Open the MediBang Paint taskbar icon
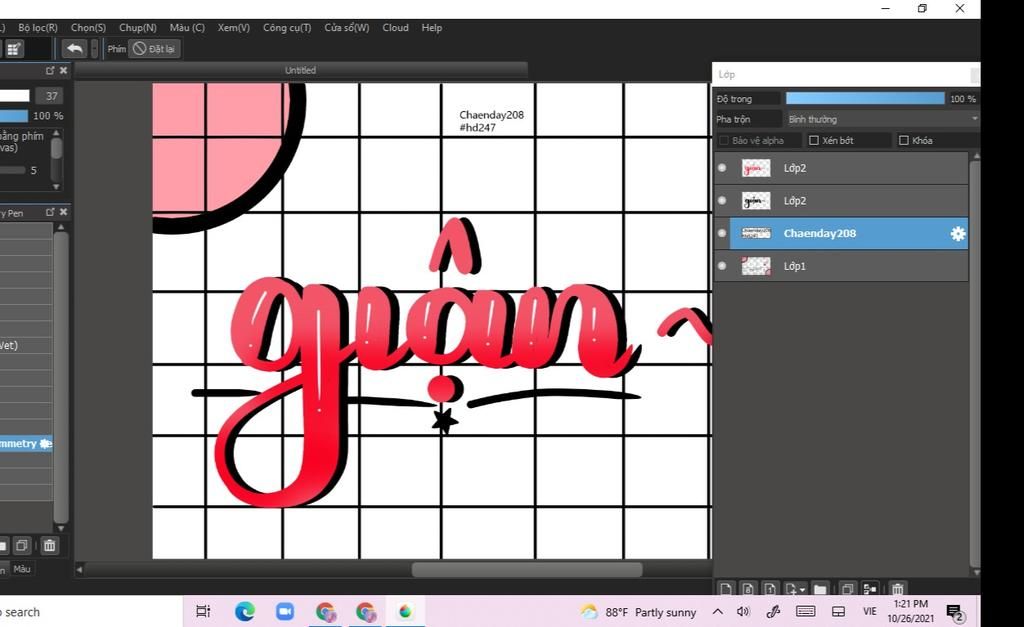 pos(406,611)
